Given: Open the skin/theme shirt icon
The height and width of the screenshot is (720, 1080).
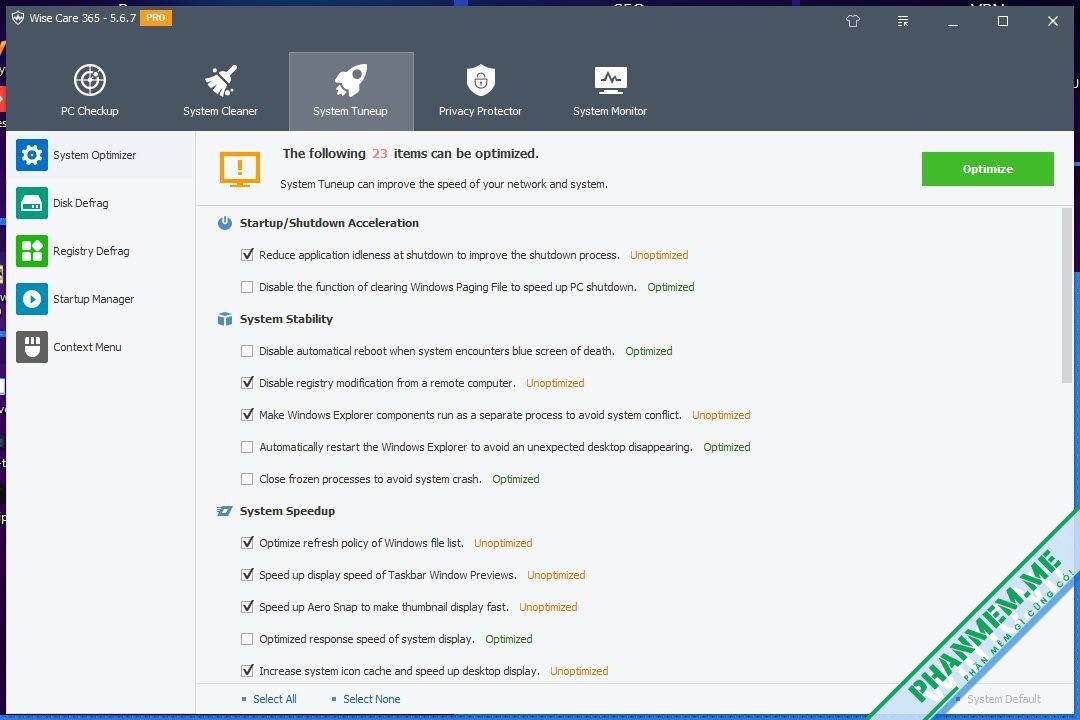Looking at the screenshot, I should click(853, 21).
